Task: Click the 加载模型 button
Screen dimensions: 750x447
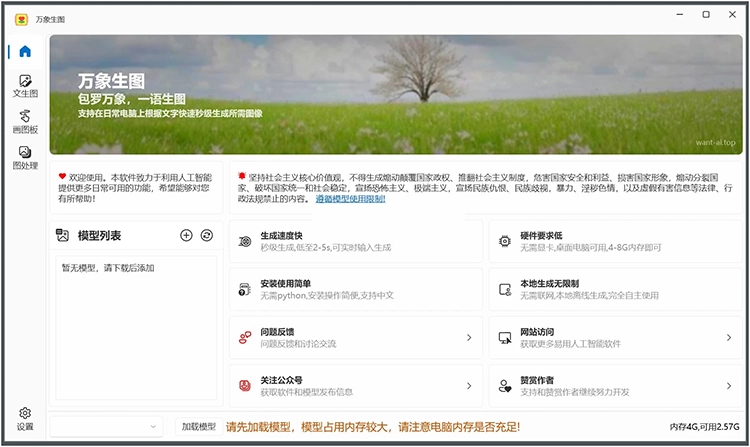Action: [x=198, y=427]
